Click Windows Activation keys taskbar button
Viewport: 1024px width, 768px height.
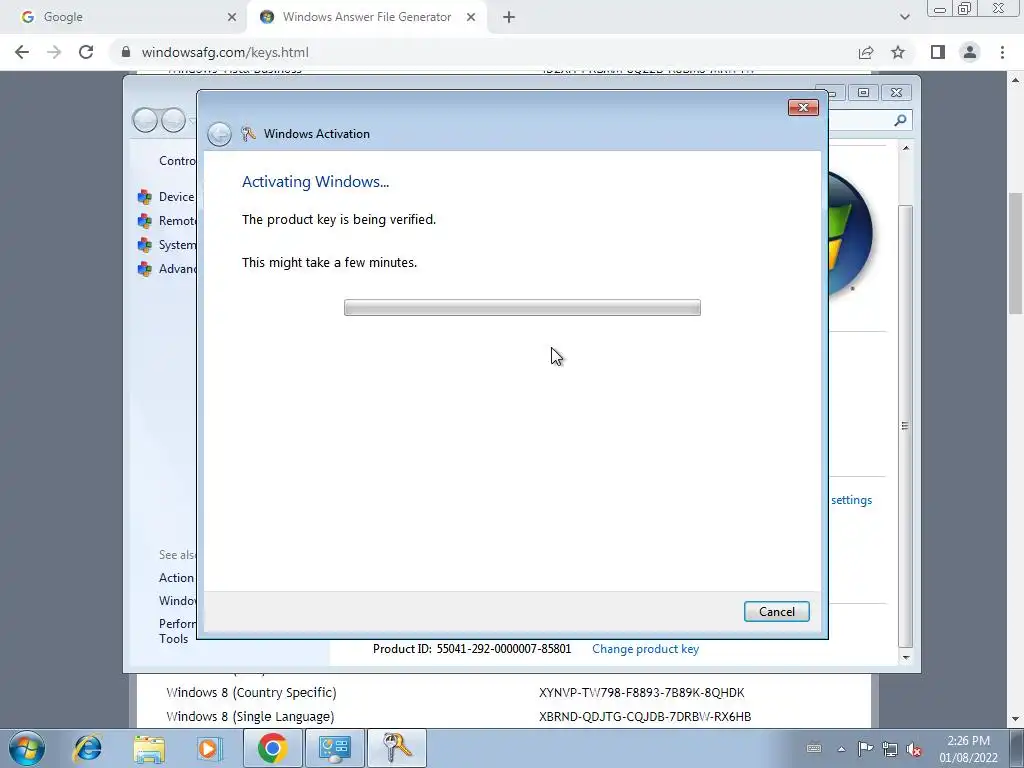(x=397, y=748)
